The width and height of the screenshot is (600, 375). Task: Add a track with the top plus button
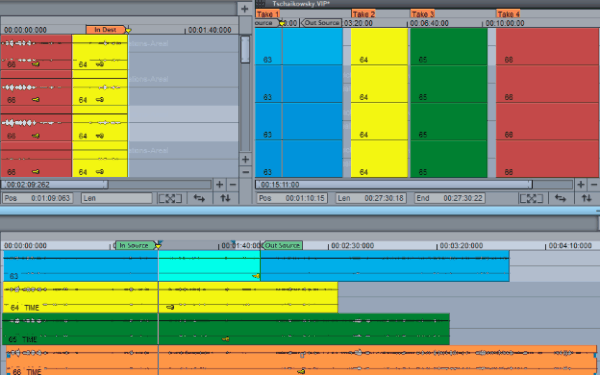(245, 9)
